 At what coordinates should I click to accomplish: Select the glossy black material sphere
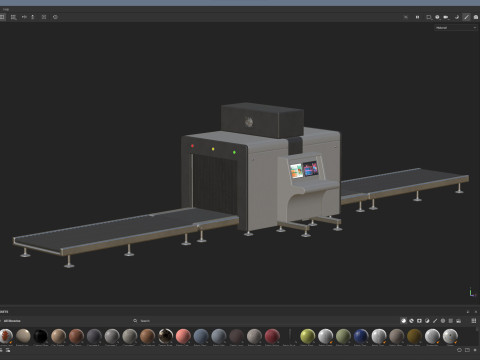coord(41,336)
